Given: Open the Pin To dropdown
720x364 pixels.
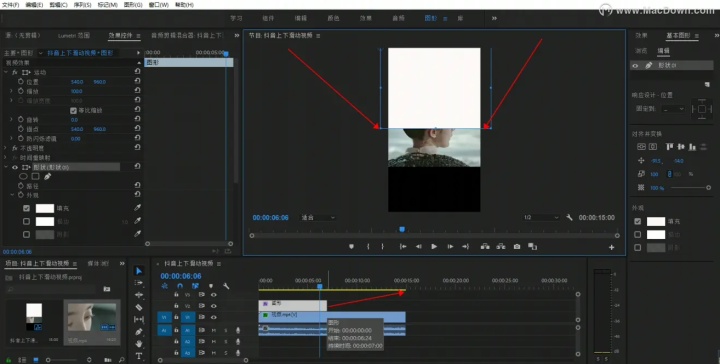Looking at the screenshot, I should 674,109.
